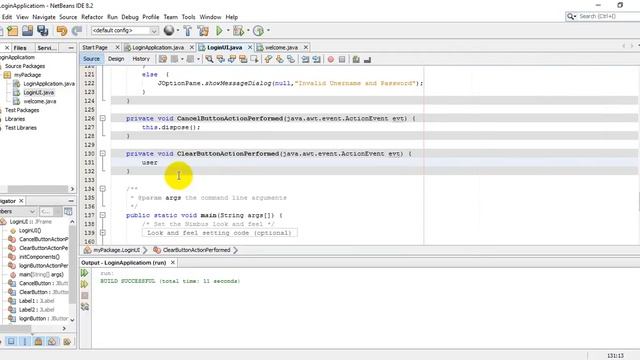
Task: Collapse ClearButtonActionPerformed fold at line 130
Action: (x=102, y=153)
